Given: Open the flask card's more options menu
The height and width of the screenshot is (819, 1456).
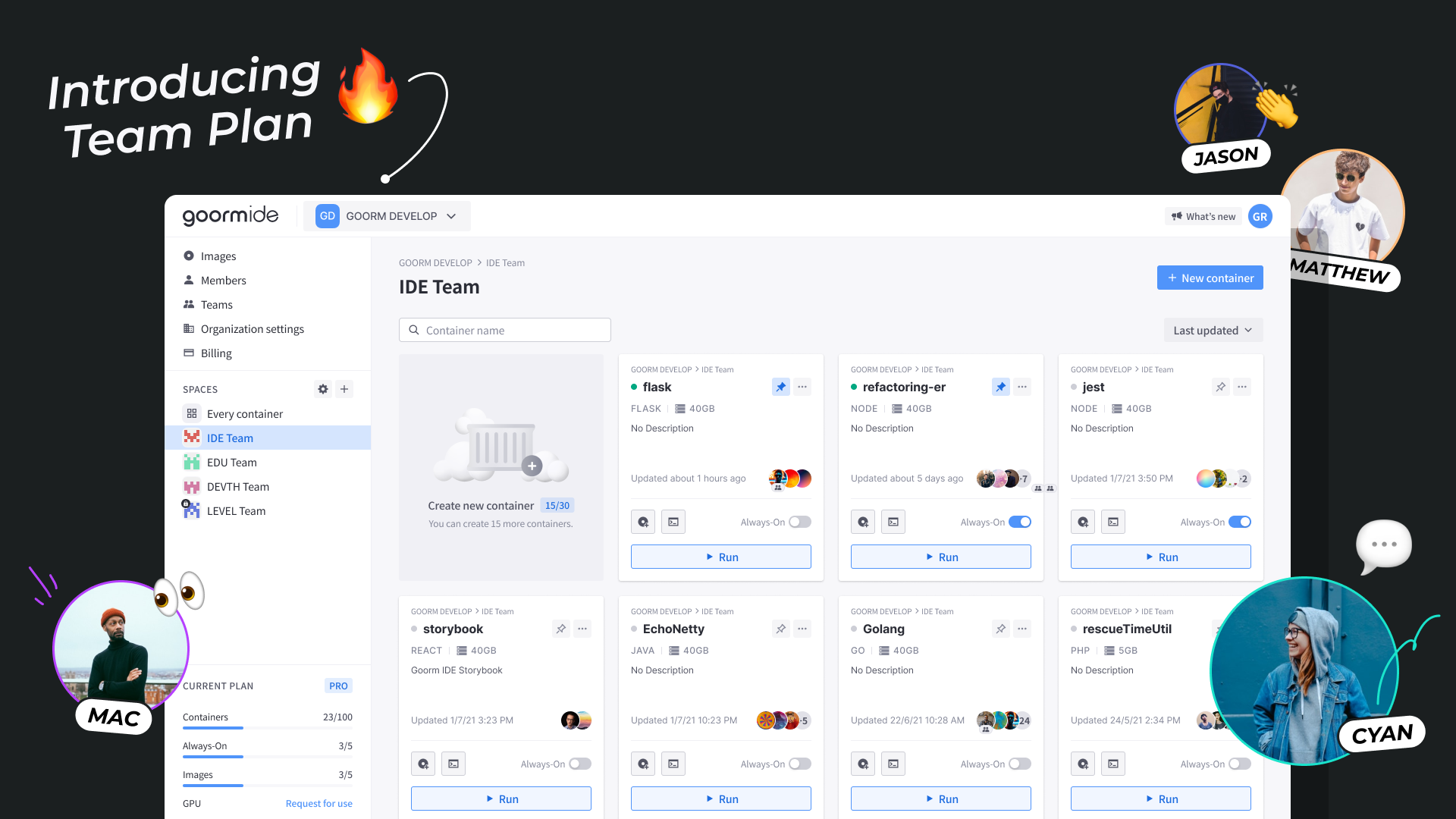Looking at the screenshot, I should click(802, 387).
